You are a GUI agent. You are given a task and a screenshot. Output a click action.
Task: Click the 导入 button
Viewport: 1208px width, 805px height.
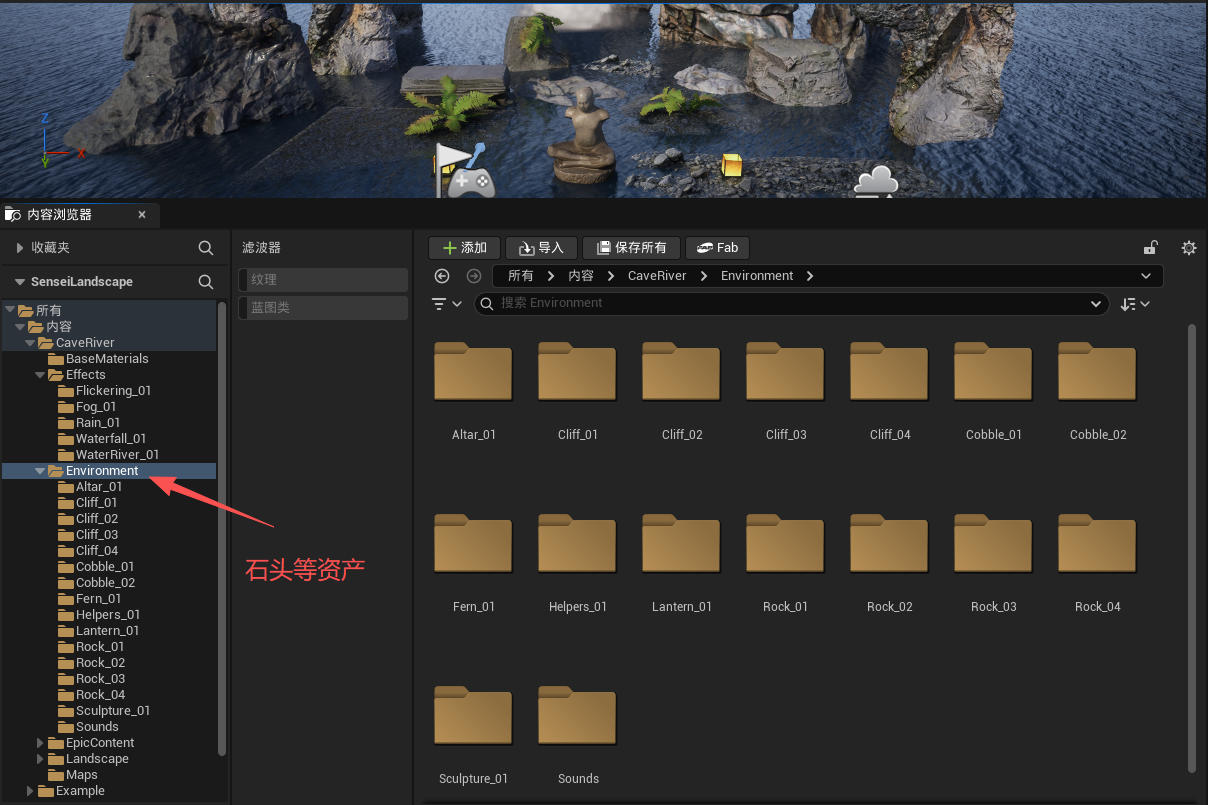[541, 248]
